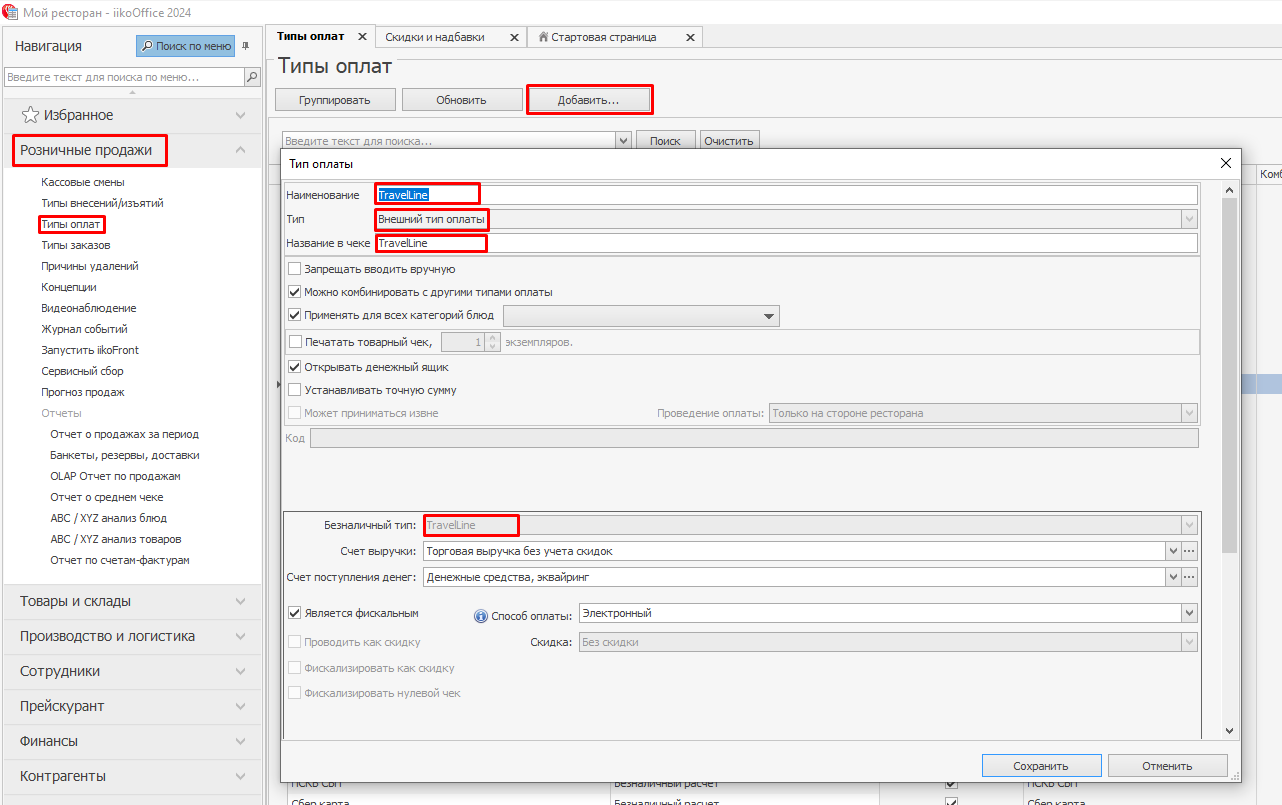Uncheck Можно комбинировать с другими типами оплаты
This screenshot has width=1282, height=805.
tap(295, 292)
